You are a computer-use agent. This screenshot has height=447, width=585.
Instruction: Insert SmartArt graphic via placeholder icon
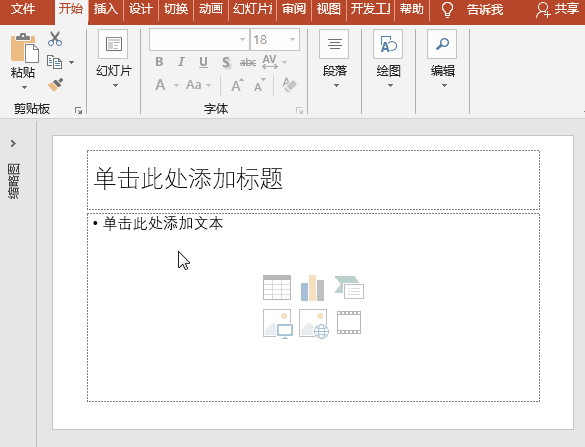349,288
